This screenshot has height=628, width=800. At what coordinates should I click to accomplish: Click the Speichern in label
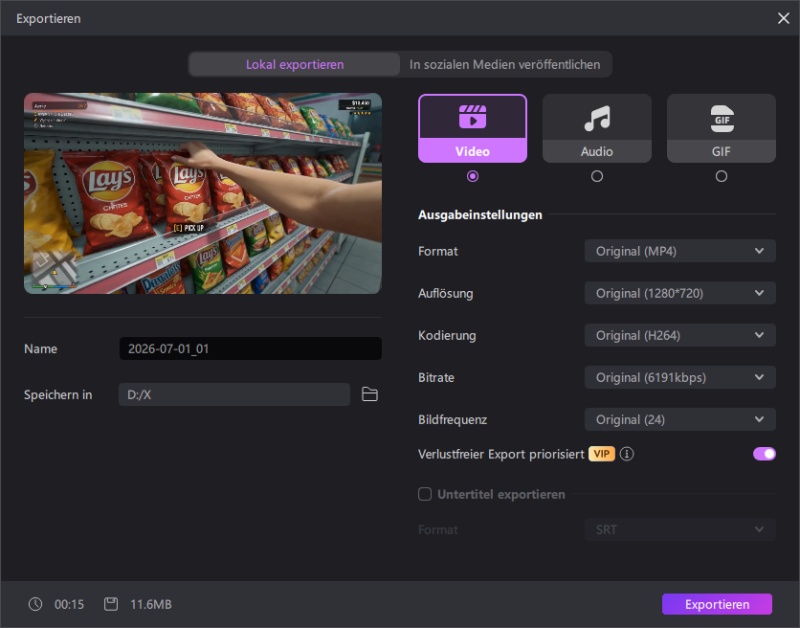58,395
